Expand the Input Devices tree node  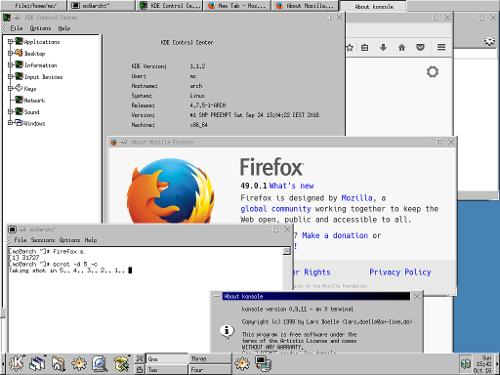[10, 76]
